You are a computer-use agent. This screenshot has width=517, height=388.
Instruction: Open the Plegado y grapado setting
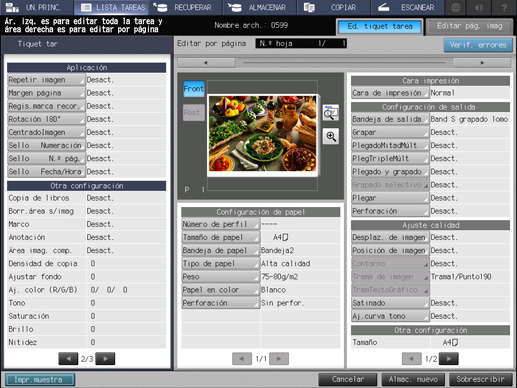pyautogui.click(x=390, y=172)
